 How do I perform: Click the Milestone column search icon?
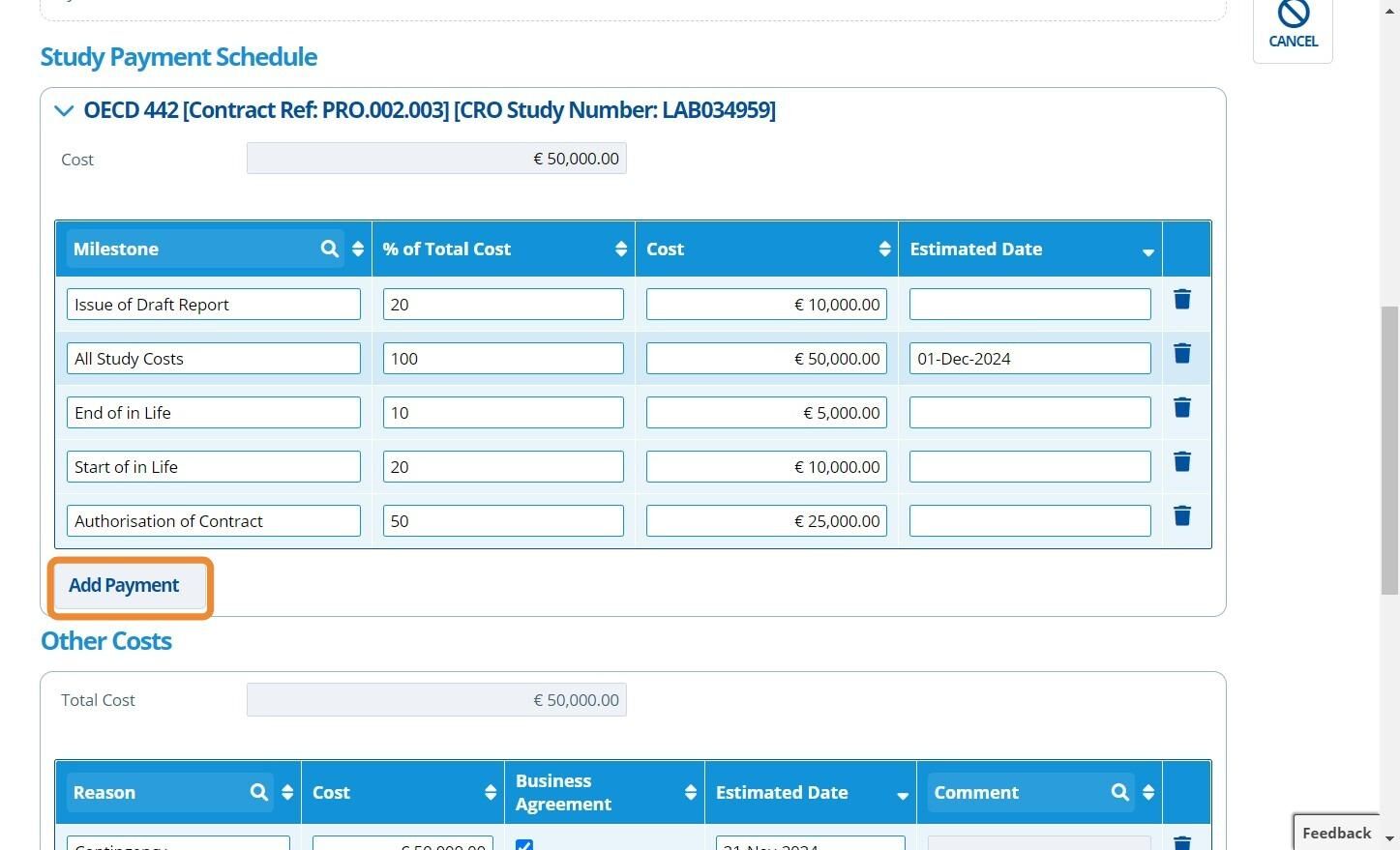pos(330,249)
